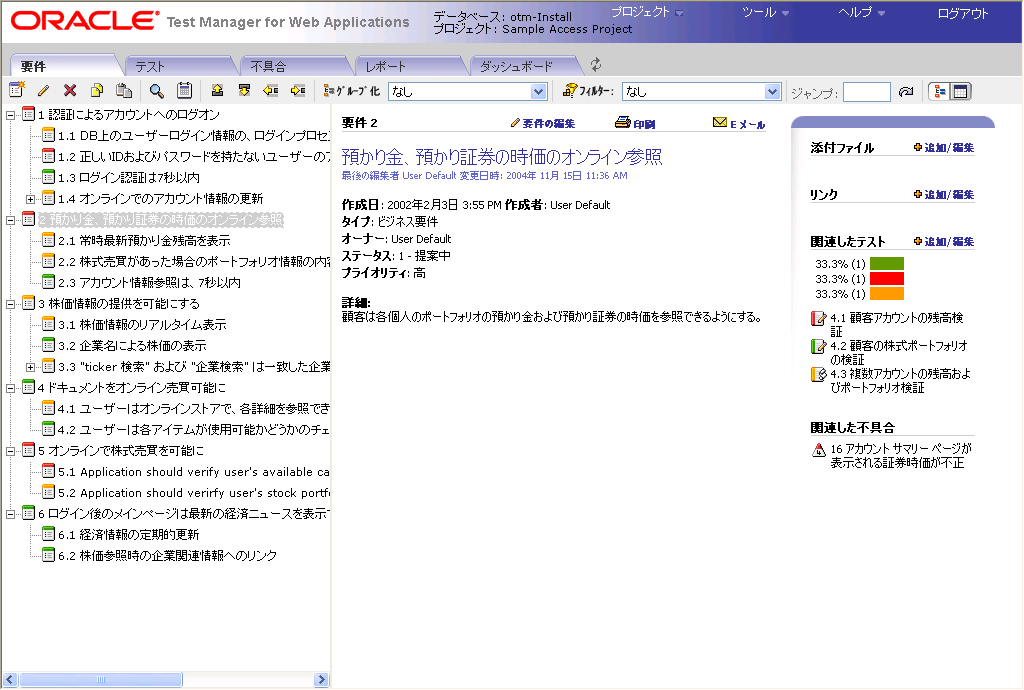The height and width of the screenshot is (690, 1024).
Task: Click the paste clipboard icon
Action: (124, 91)
